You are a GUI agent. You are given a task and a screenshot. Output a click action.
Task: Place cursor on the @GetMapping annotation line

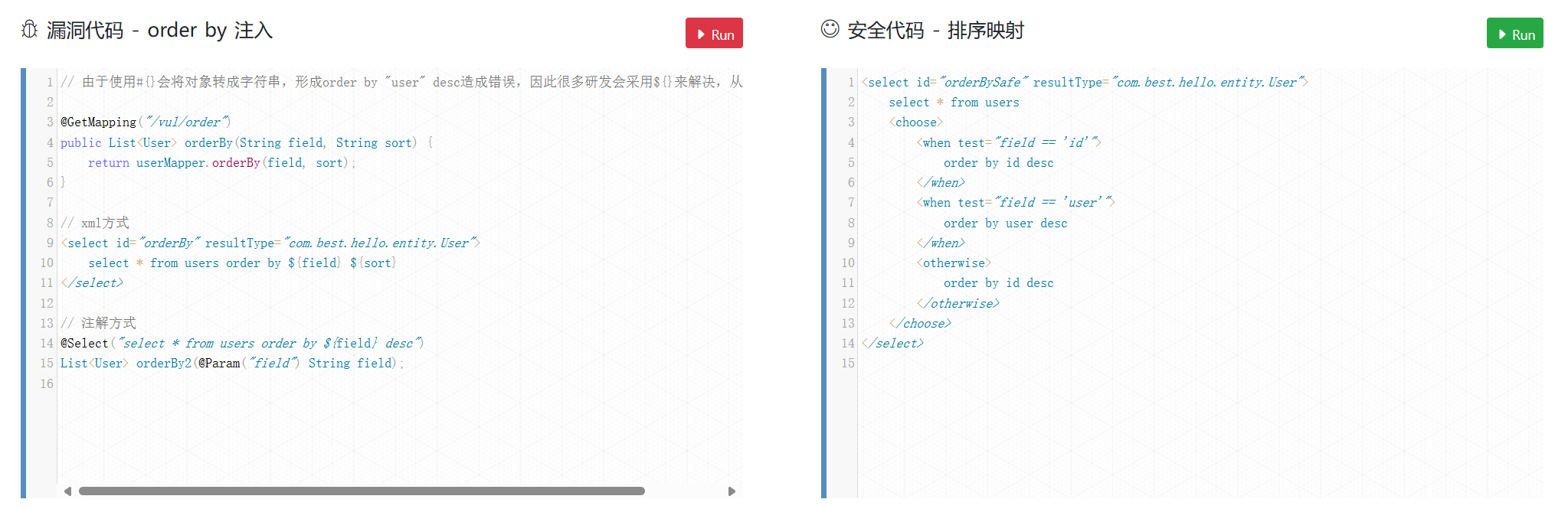pos(146,122)
